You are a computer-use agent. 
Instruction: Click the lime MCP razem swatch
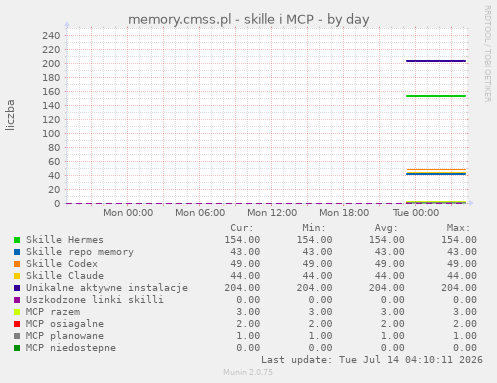(x=17, y=312)
